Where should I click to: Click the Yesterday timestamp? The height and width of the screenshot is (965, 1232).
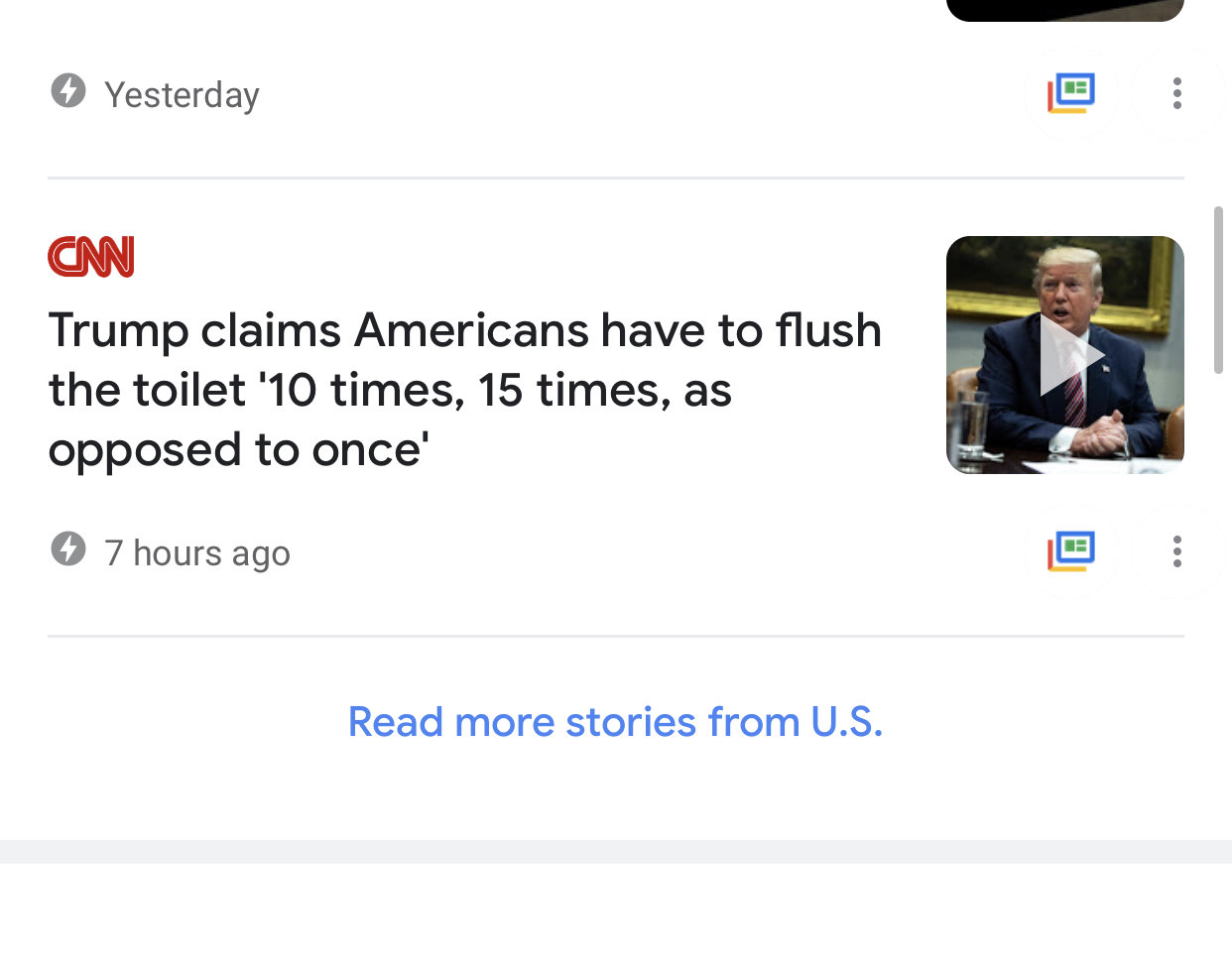(182, 95)
